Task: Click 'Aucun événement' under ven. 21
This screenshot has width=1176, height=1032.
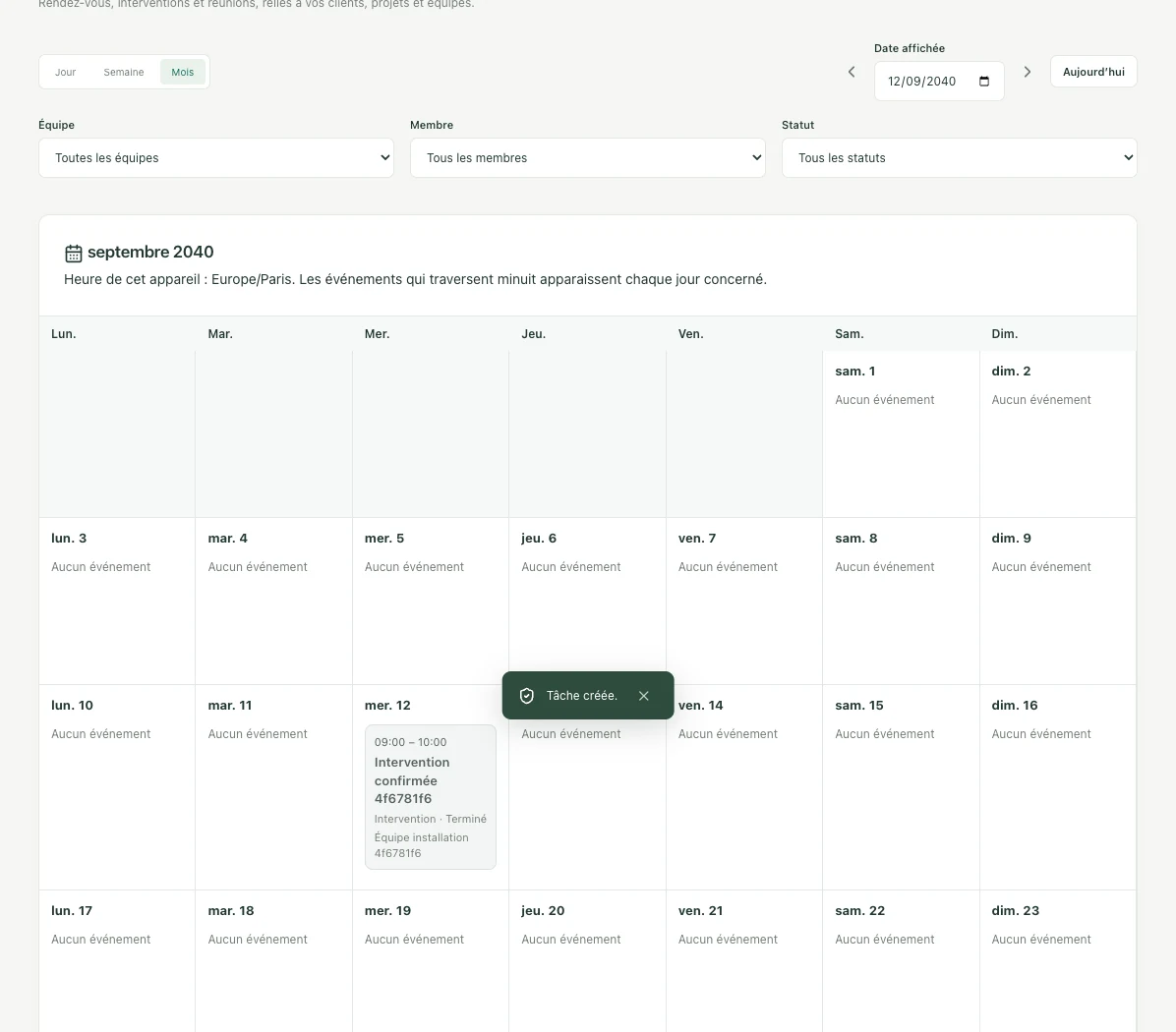Action: 728,939
